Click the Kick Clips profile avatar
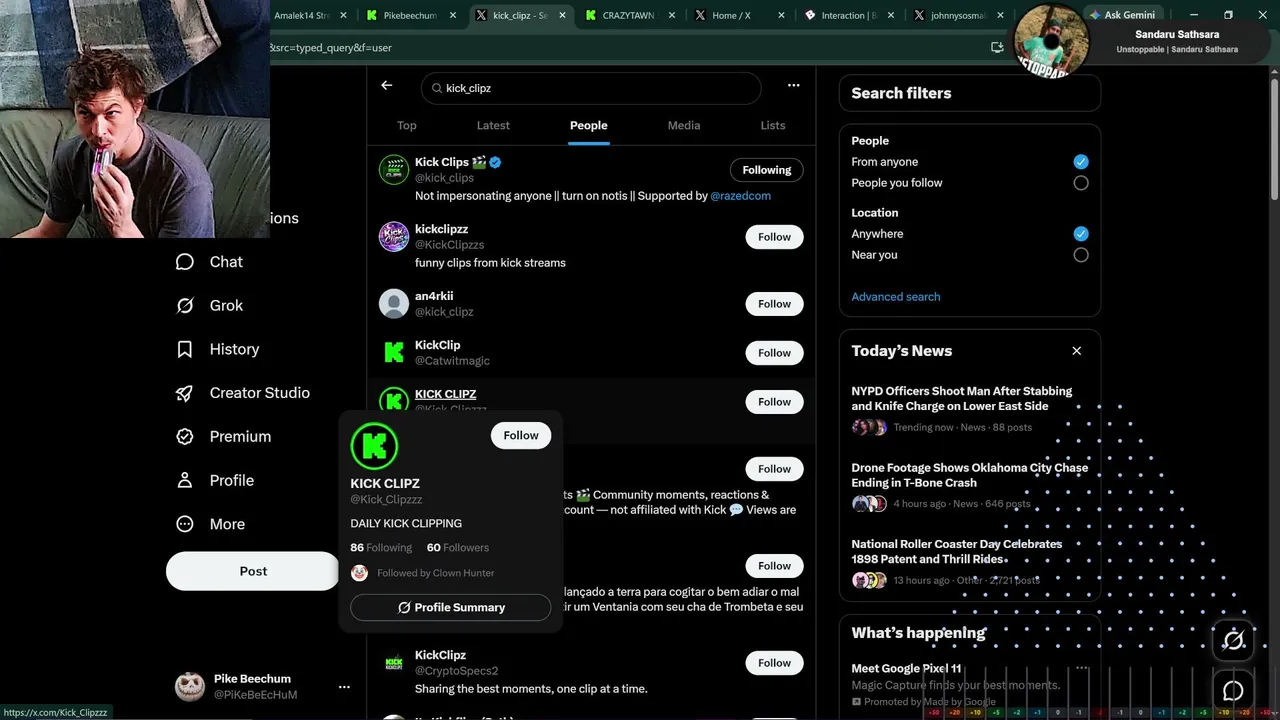 [394, 170]
